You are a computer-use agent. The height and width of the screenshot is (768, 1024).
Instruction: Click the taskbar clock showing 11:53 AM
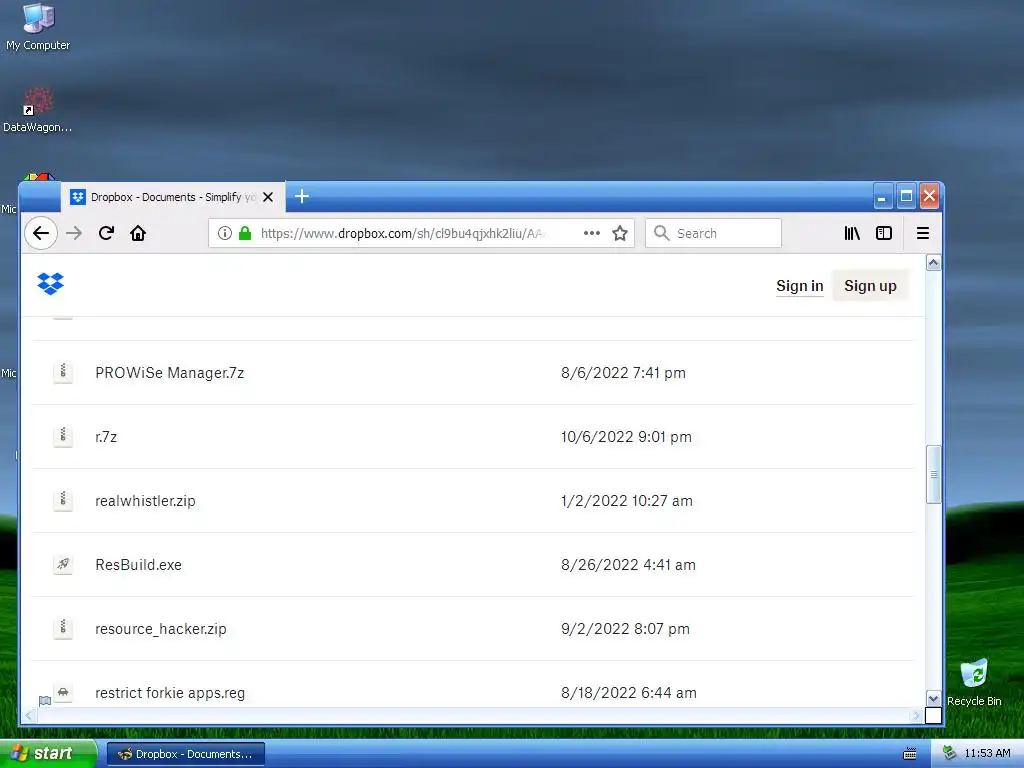point(987,754)
